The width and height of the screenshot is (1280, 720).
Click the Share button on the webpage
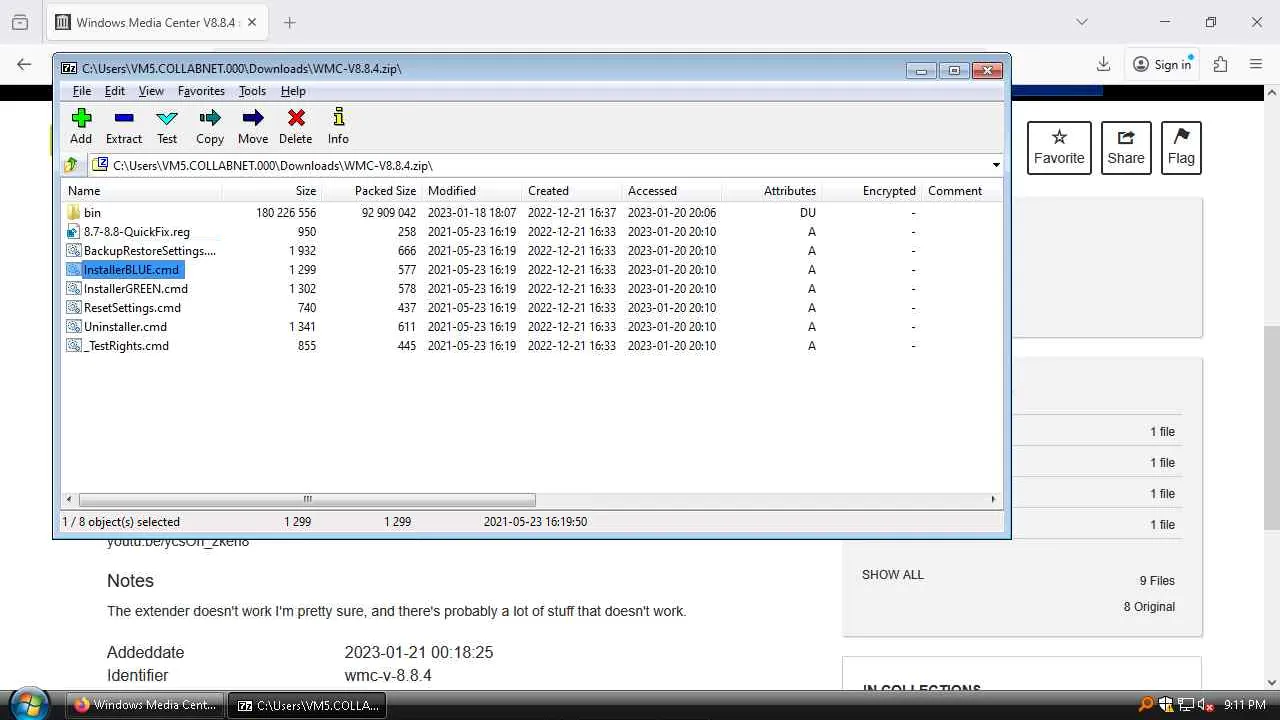point(1126,148)
